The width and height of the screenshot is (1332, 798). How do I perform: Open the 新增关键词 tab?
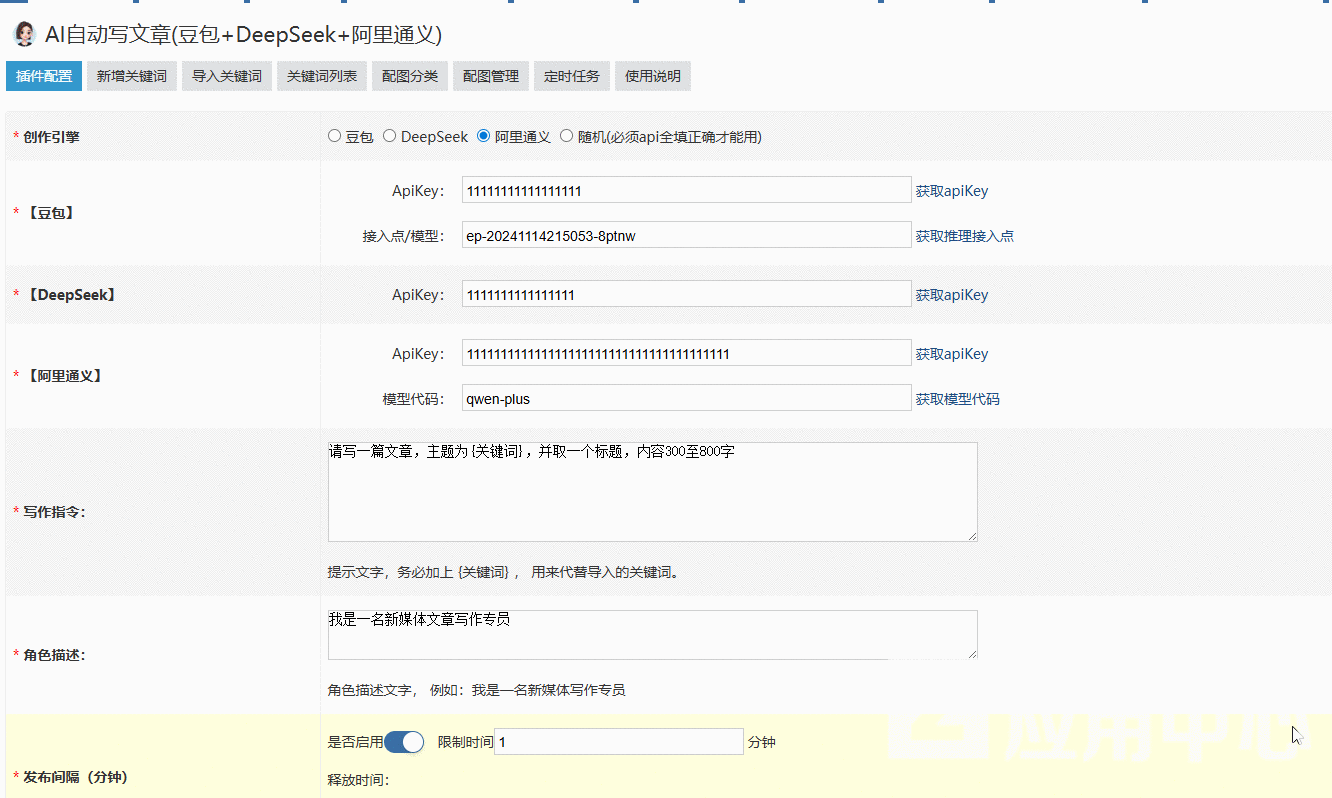pos(132,76)
